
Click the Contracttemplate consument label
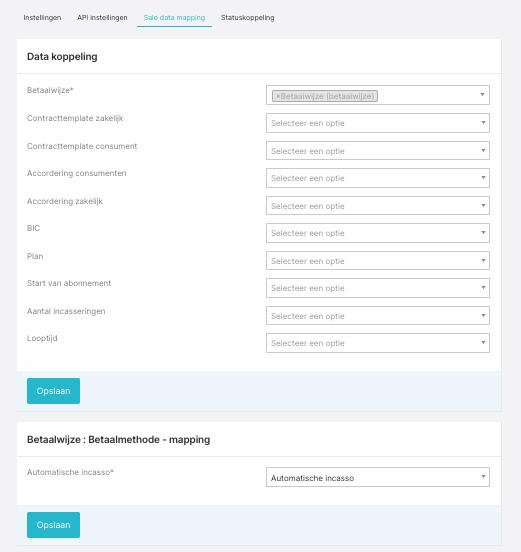click(x=82, y=146)
